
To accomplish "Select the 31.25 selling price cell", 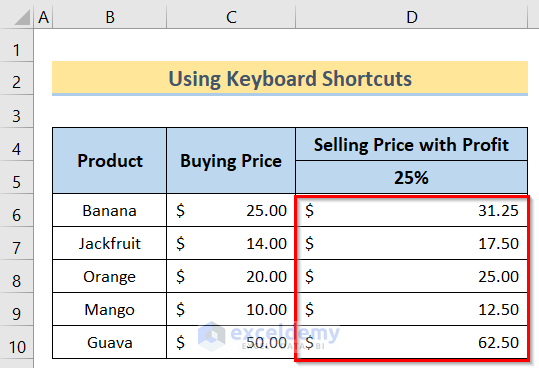I will (x=411, y=210).
